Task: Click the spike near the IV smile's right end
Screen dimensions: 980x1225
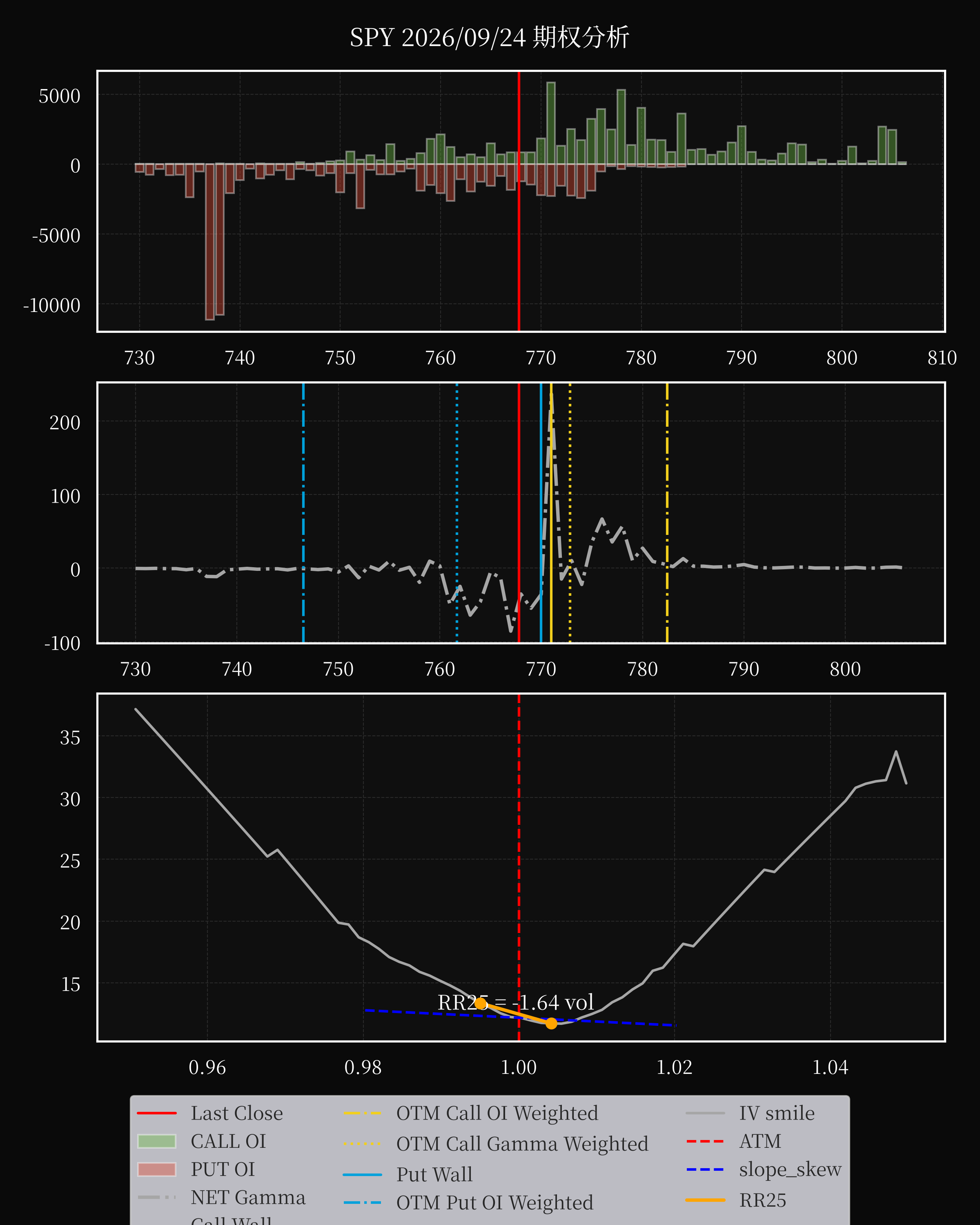Action: [896, 752]
